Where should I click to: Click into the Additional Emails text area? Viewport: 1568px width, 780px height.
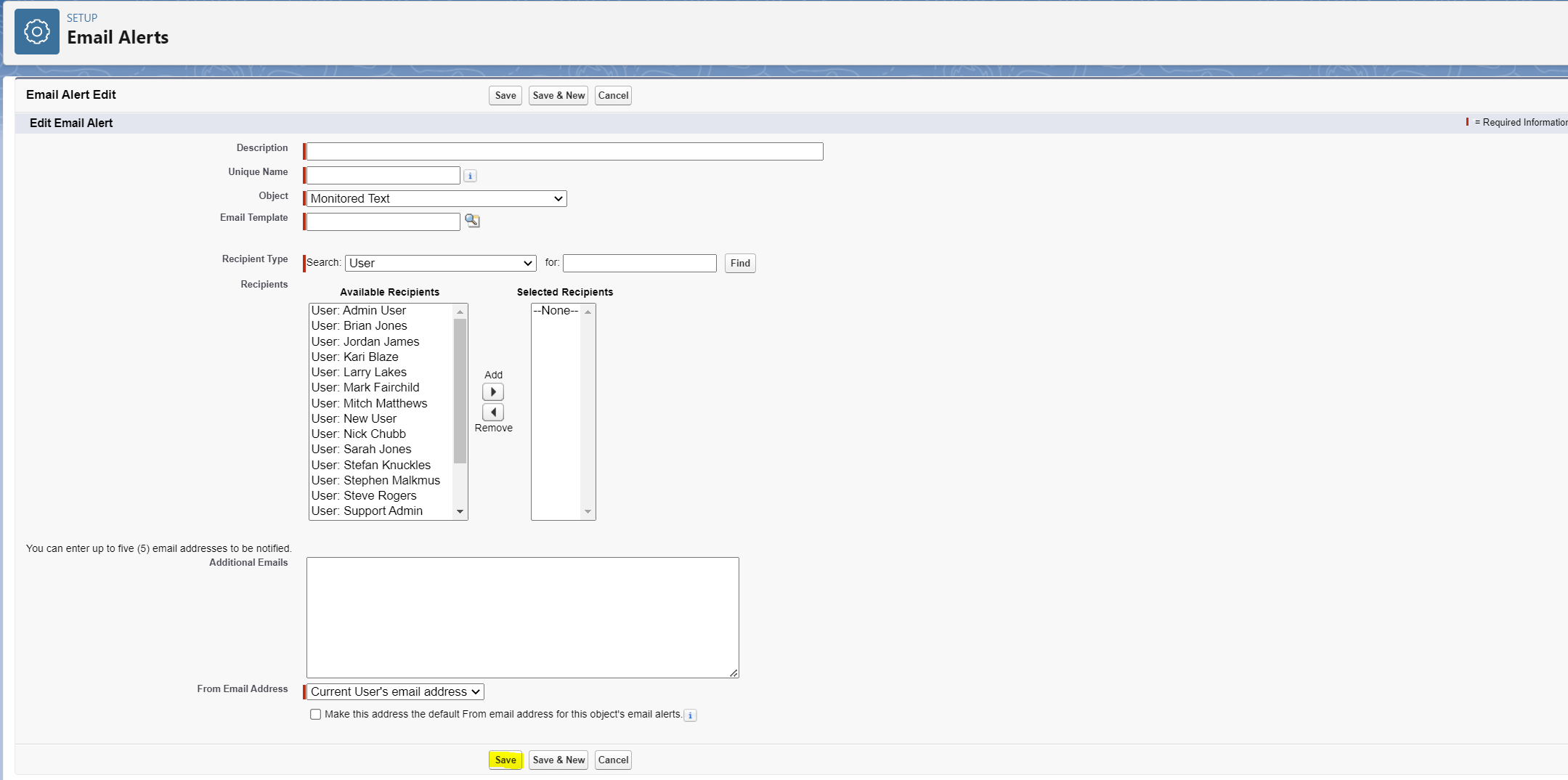522,617
